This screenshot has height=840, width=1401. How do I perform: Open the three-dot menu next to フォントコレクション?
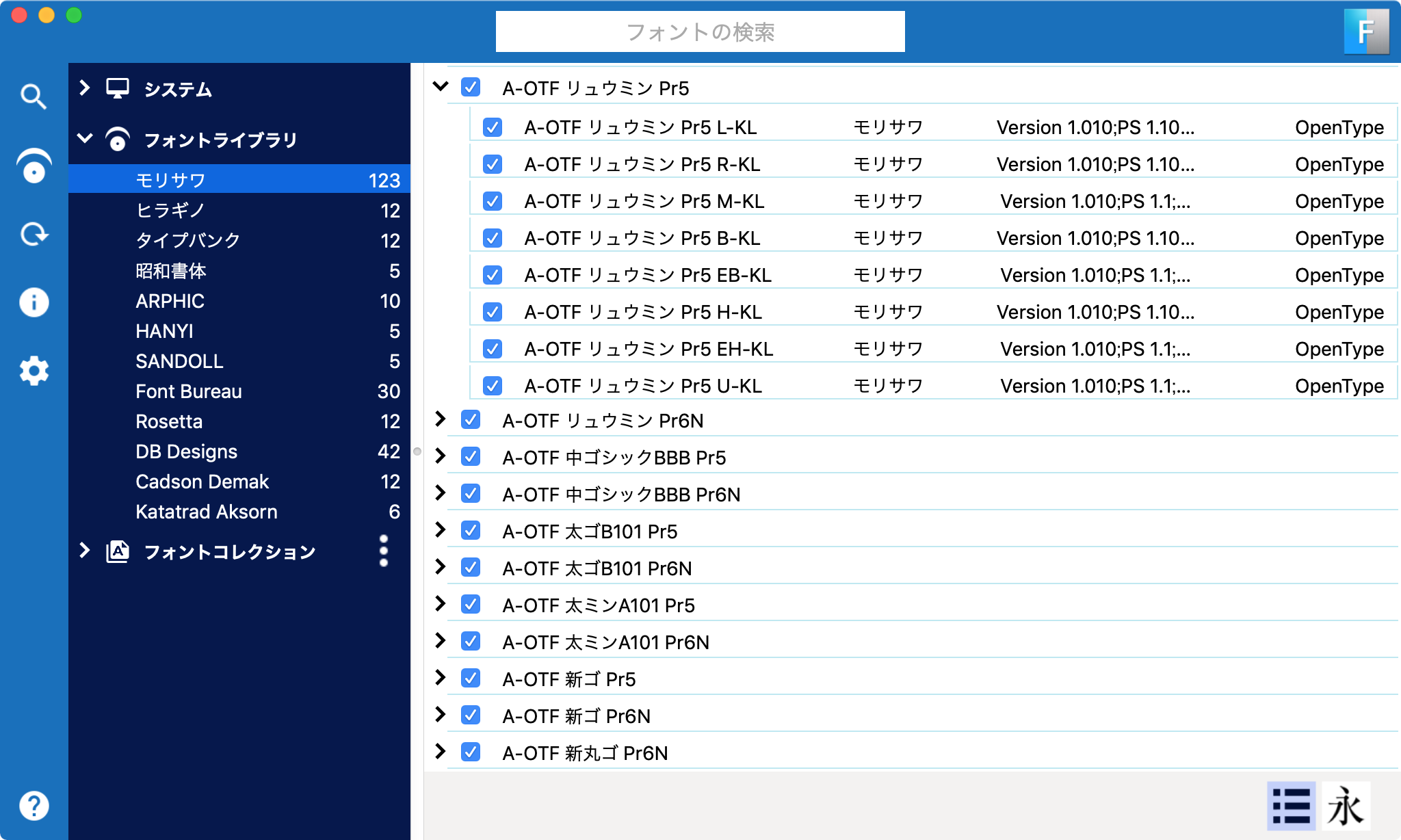(384, 551)
